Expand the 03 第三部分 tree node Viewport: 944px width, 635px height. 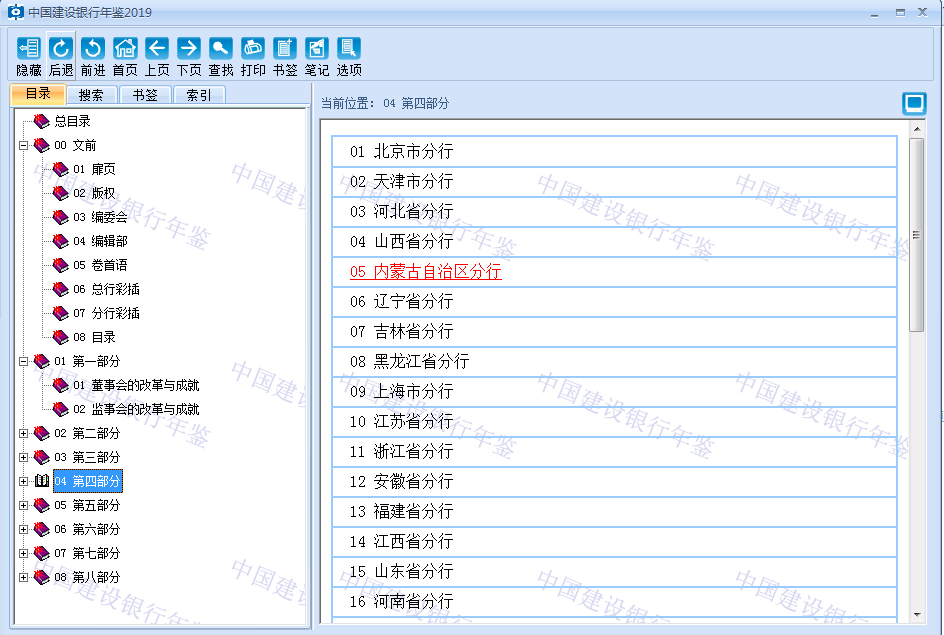coord(23,457)
